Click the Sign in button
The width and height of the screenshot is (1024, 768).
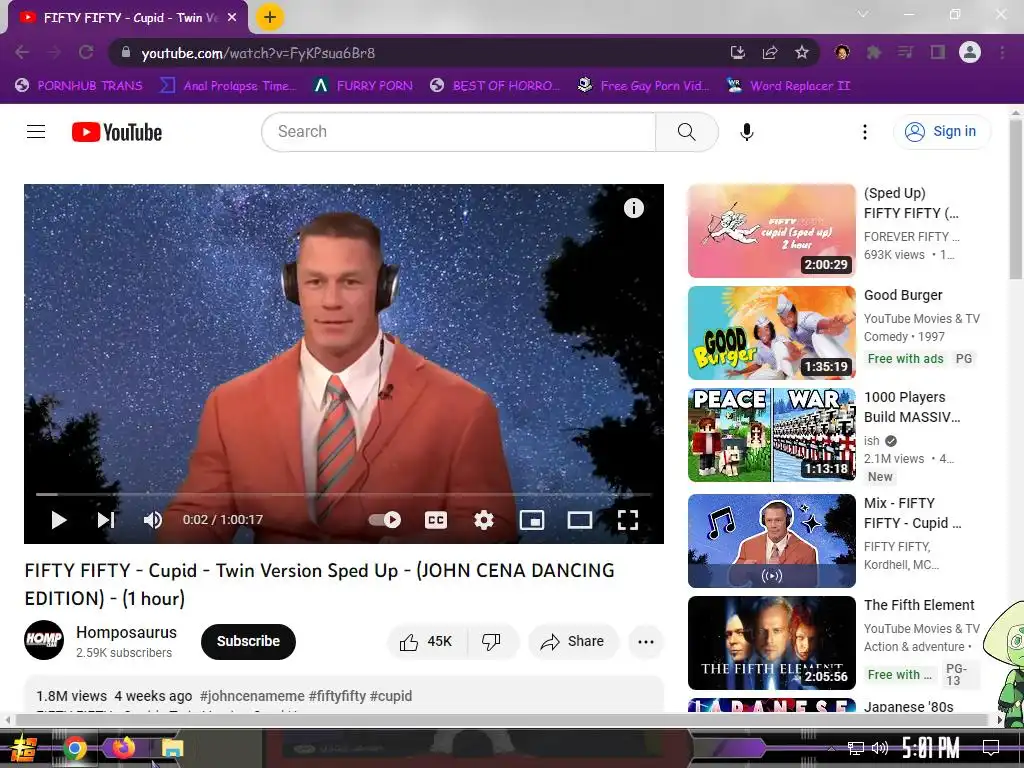(941, 131)
